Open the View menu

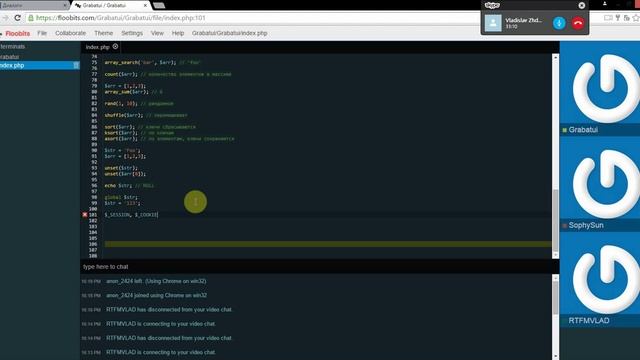click(x=157, y=33)
